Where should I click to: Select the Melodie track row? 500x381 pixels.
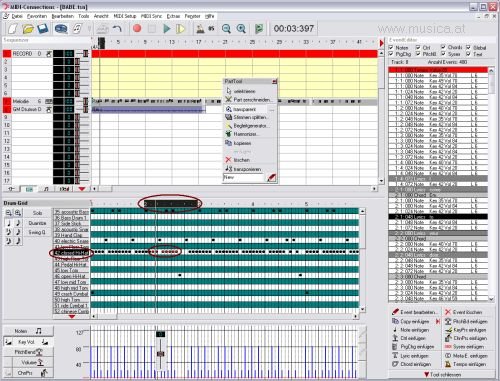click(x=27, y=101)
